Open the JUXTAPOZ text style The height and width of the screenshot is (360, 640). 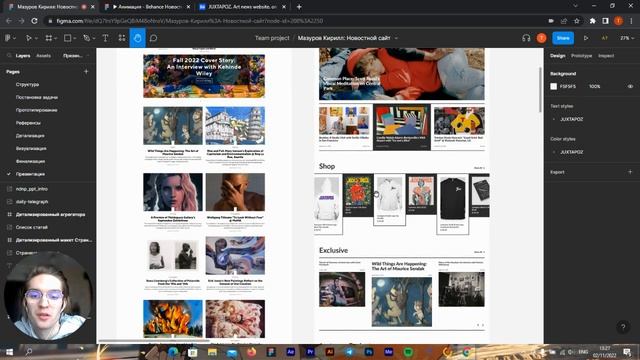coord(571,119)
